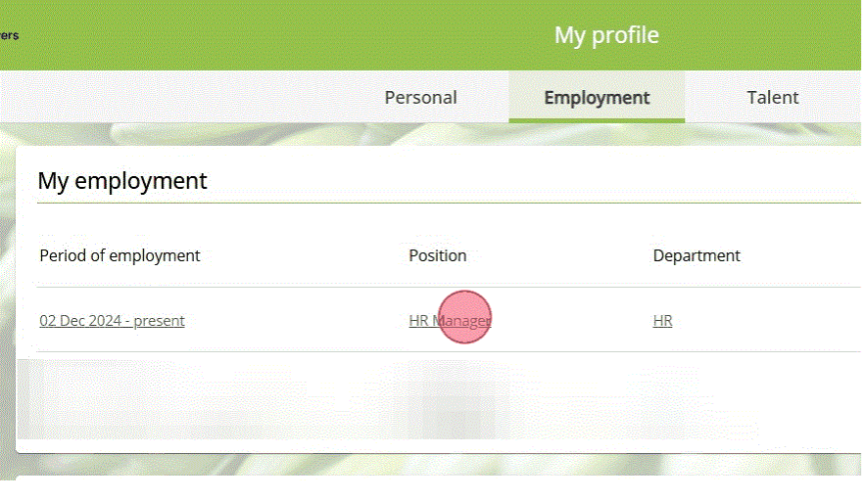Open the Talent tab
The height and width of the screenshot is (481, 864).
coord(772,97)
